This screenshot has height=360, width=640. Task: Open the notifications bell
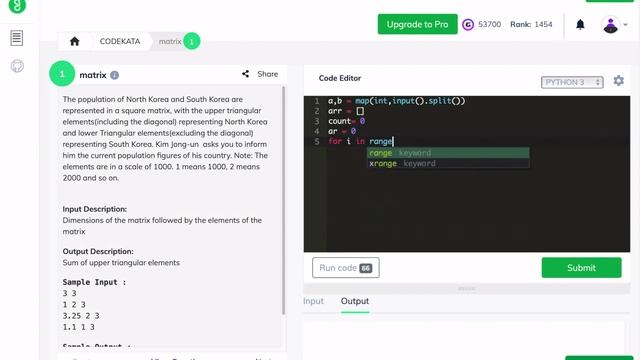click(x=580, y=24)
